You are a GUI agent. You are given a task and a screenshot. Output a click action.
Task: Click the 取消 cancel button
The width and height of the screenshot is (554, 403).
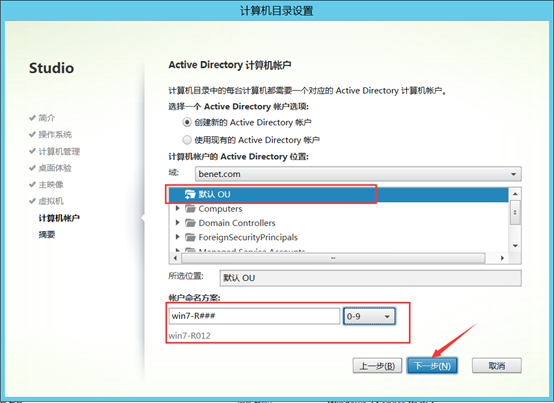click(x=497, y=366)
